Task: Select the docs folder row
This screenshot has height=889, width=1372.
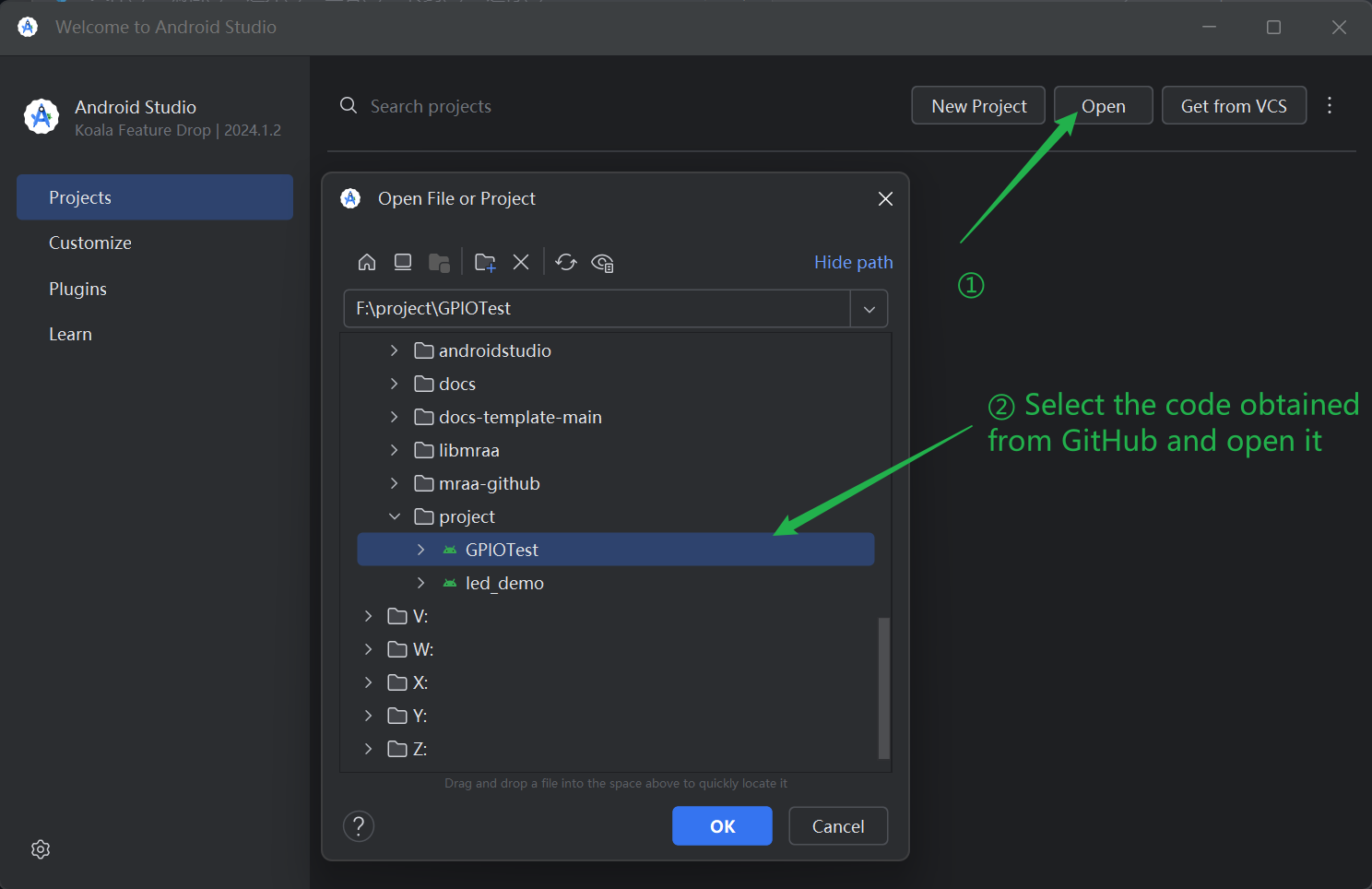Action: [616, 384]
